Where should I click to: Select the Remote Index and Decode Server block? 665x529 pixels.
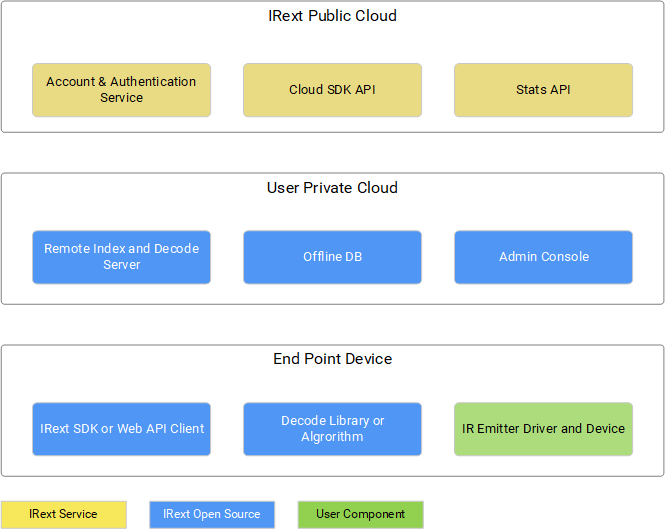pos(121,257)
